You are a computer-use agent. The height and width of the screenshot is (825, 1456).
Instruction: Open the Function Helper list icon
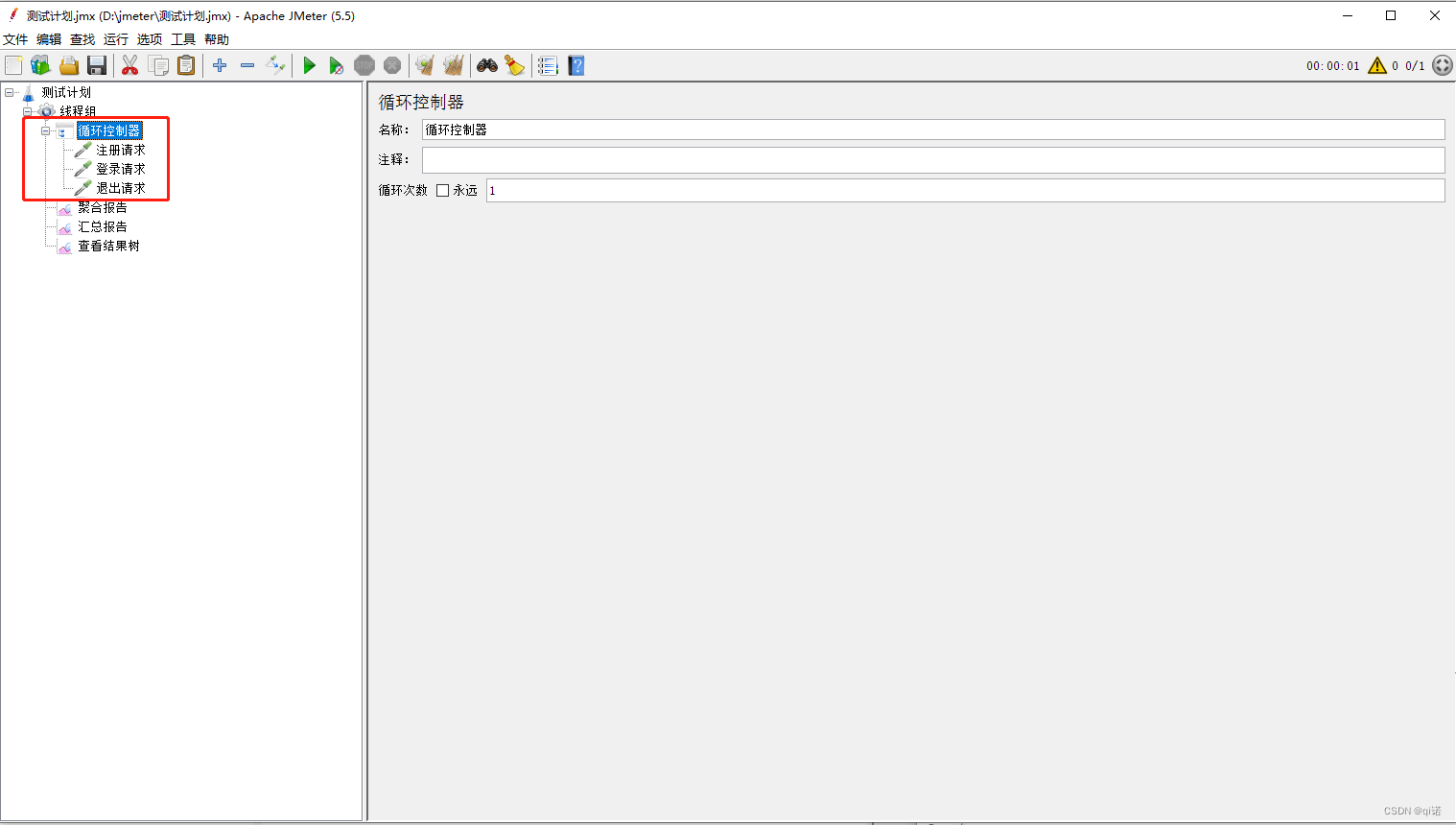(x=548, y=65)
